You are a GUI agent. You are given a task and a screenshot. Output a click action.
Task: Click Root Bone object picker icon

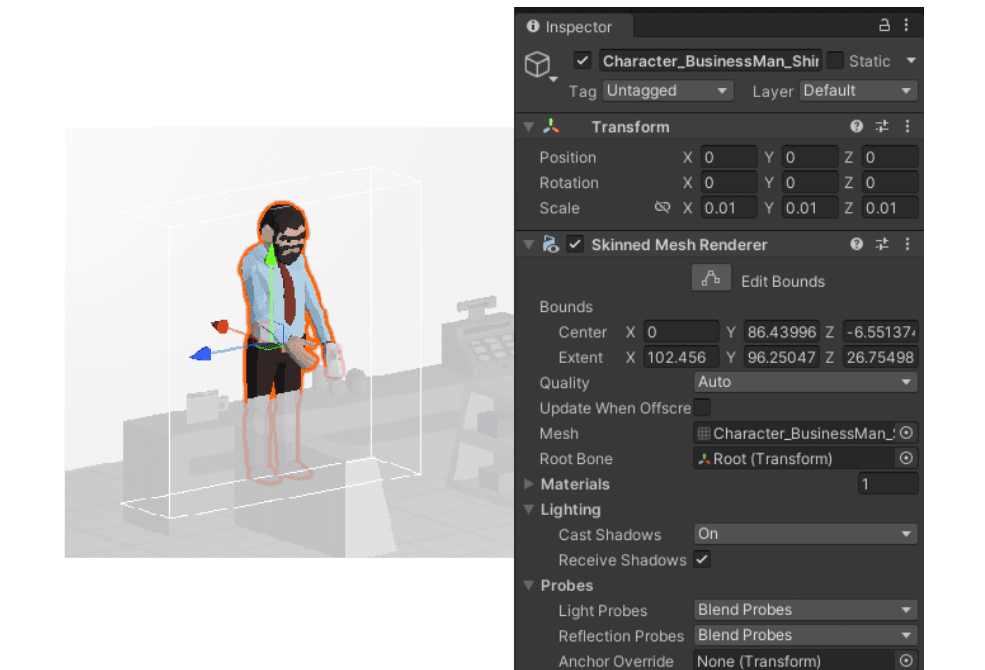[x=906, y=459]
